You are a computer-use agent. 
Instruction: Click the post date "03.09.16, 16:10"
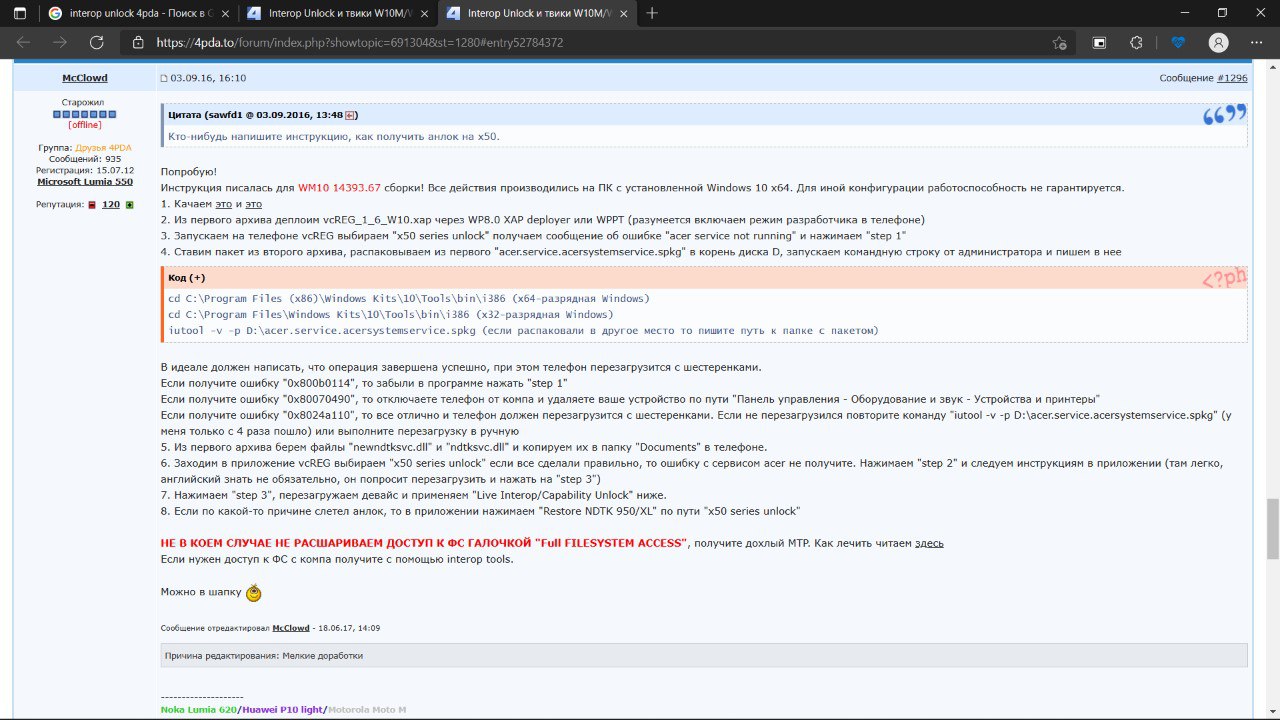(208, 78)
